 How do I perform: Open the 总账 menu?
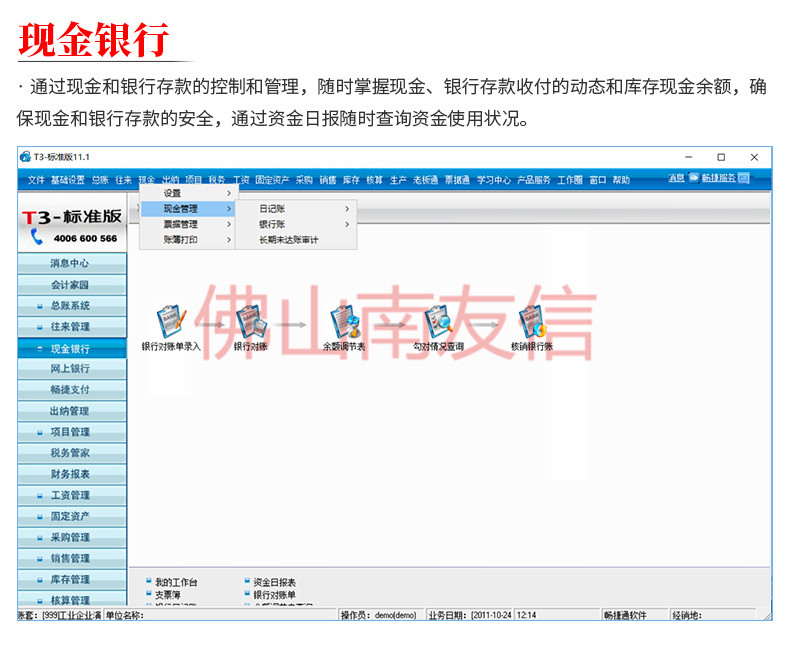pyautogui.click(x=100, y=180)
